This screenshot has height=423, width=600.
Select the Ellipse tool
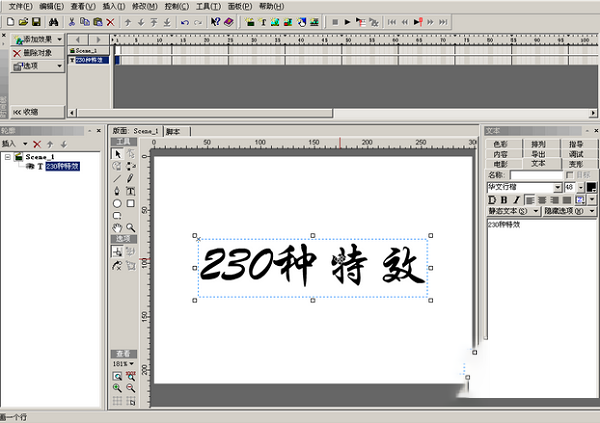117,203
